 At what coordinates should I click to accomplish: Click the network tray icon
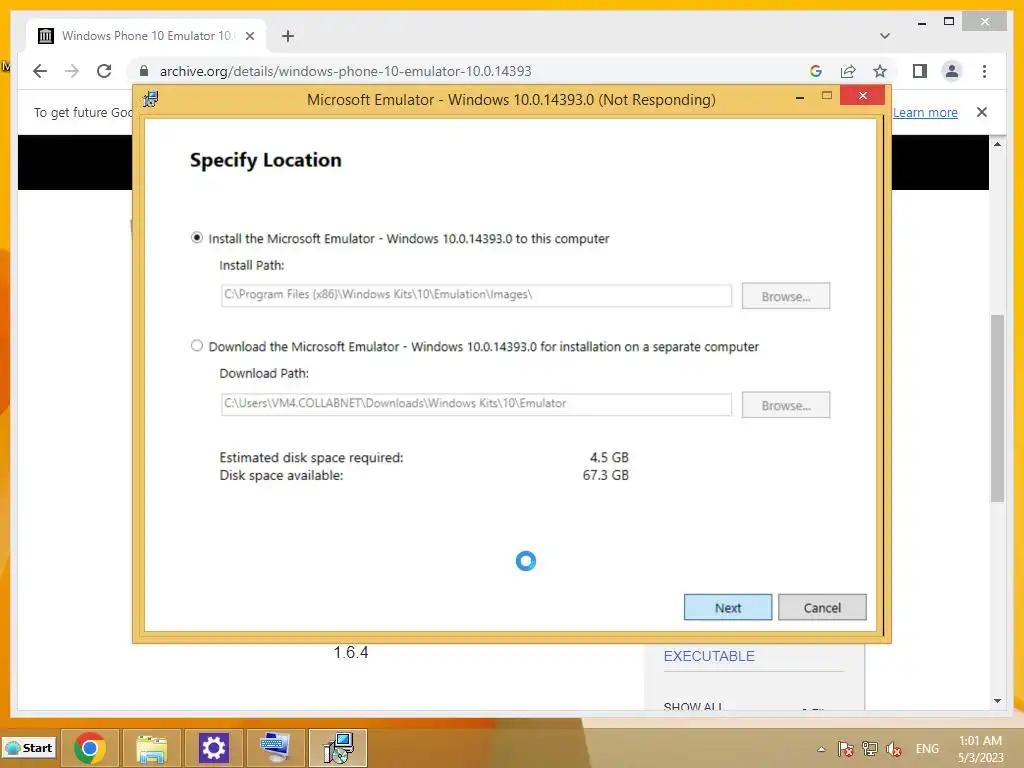pyautogui.click(x=870, y=749)
